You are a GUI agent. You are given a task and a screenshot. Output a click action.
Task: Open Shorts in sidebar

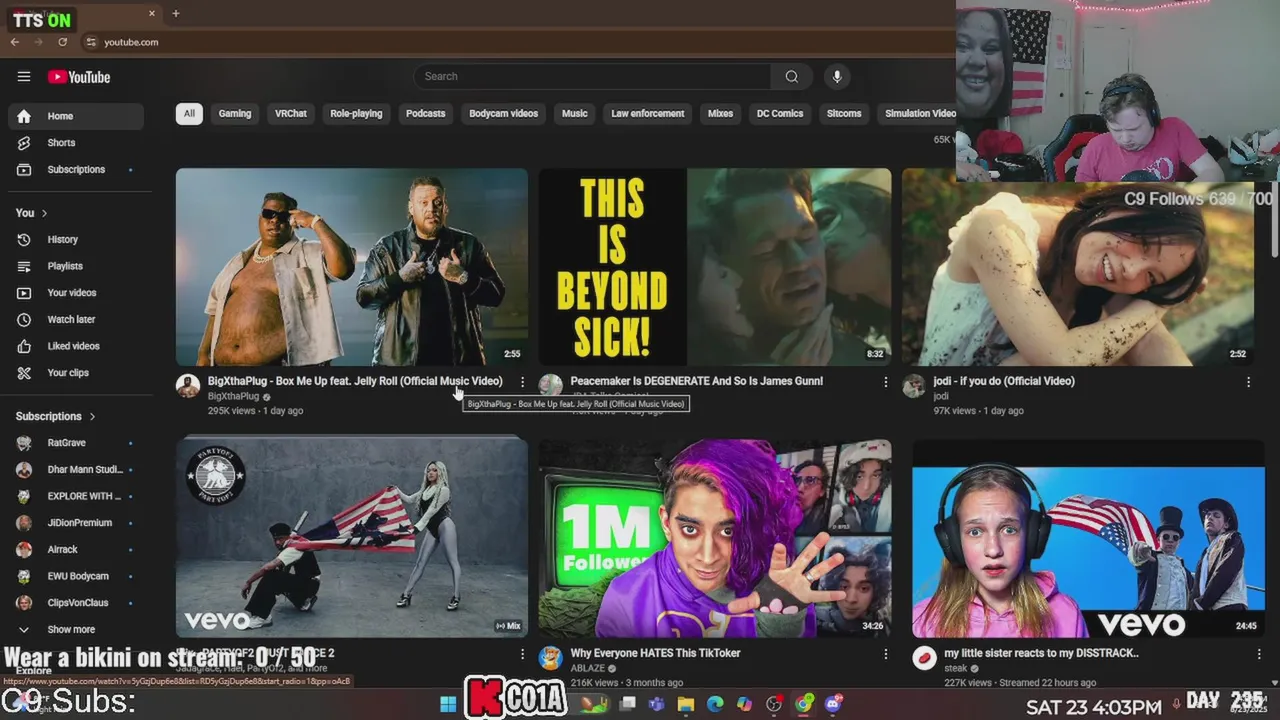point(76,143)
